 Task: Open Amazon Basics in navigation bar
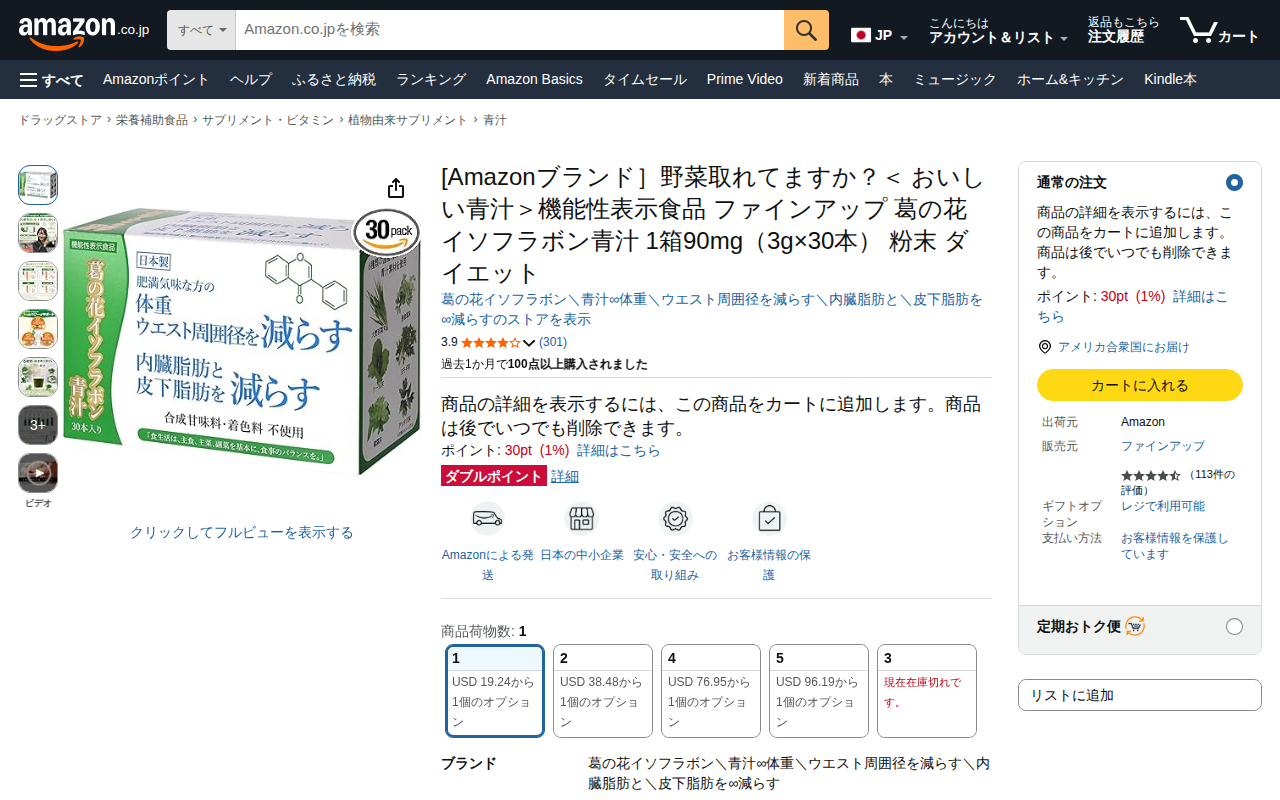(534, 80)
